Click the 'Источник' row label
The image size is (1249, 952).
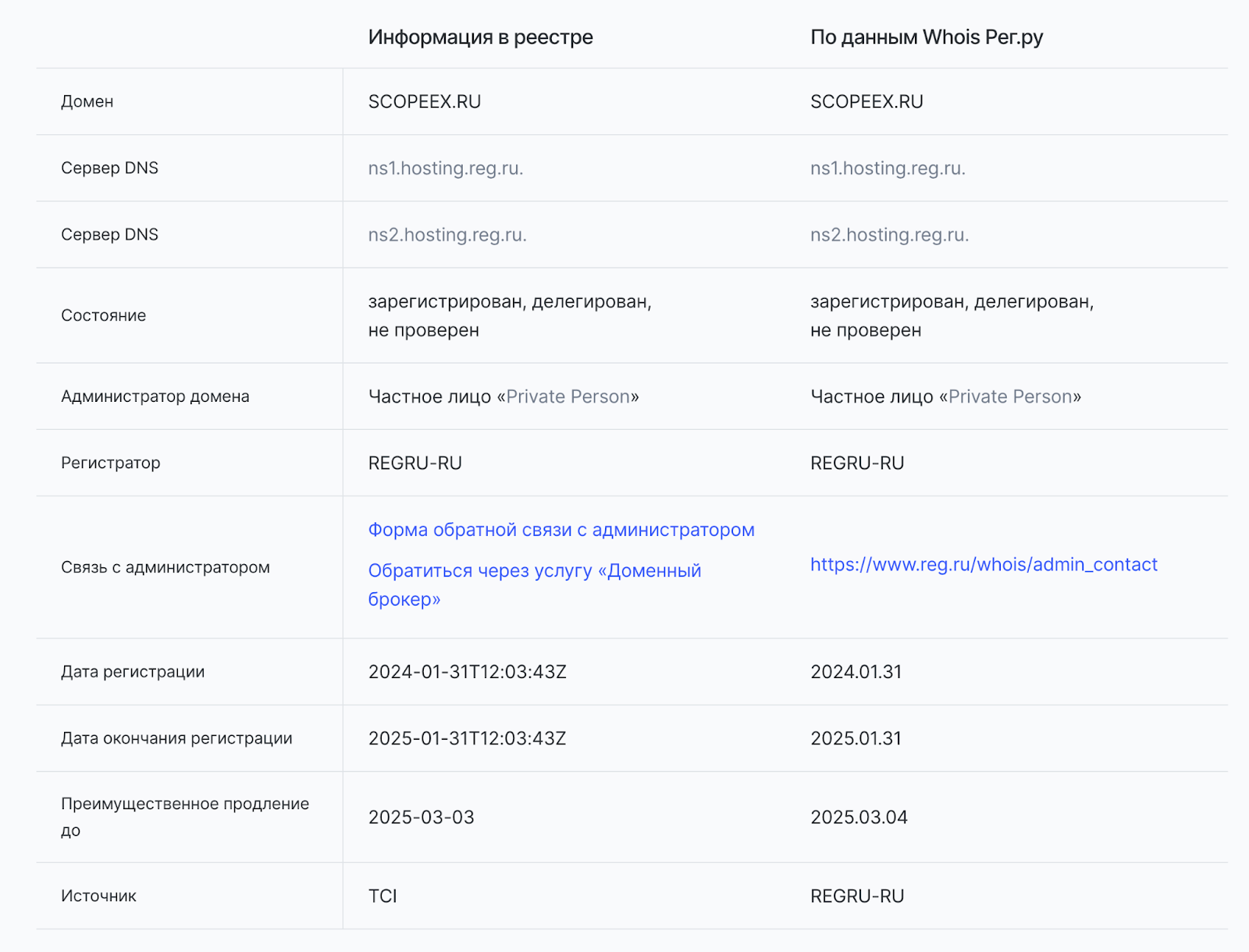point(98,896)
